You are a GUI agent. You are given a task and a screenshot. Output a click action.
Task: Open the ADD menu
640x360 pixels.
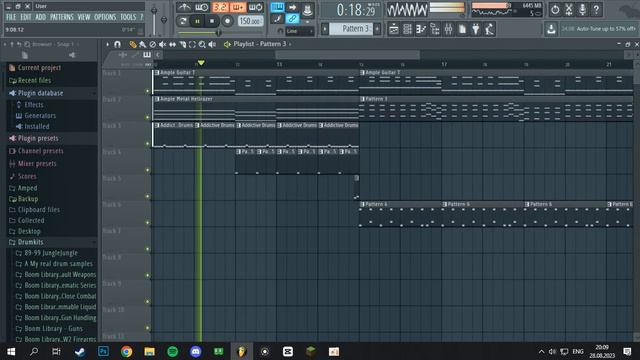[x=40, y=17]
